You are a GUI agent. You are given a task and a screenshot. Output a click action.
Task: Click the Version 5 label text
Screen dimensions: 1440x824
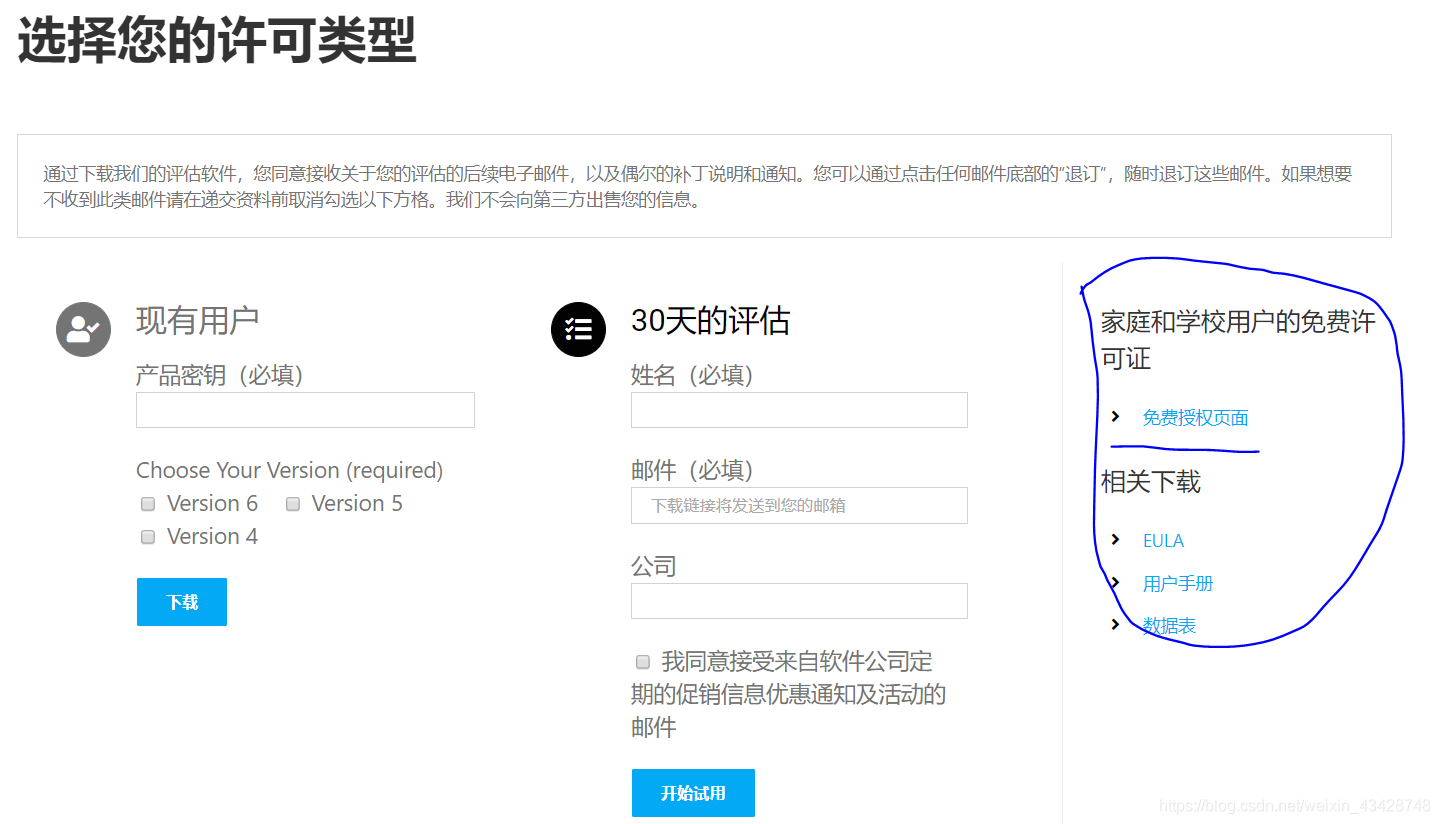pyautogui.click(x=357, y=503)
